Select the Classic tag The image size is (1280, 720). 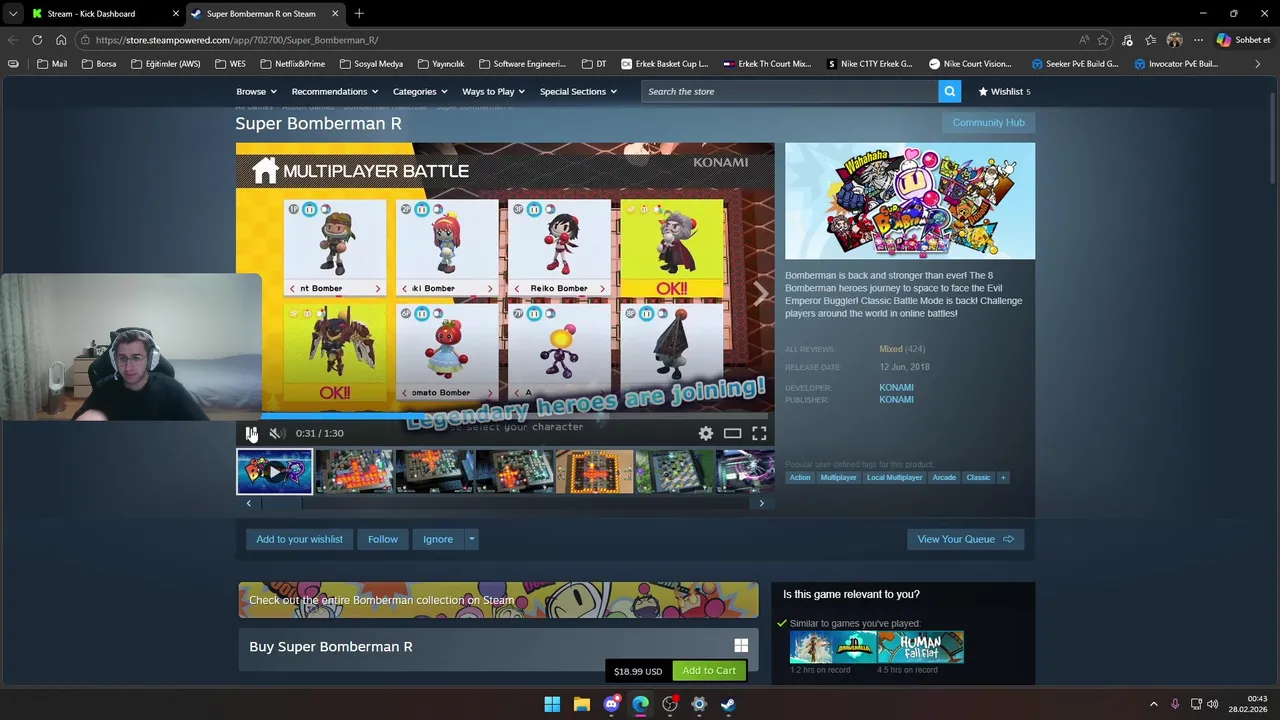[x=978, y=477]
